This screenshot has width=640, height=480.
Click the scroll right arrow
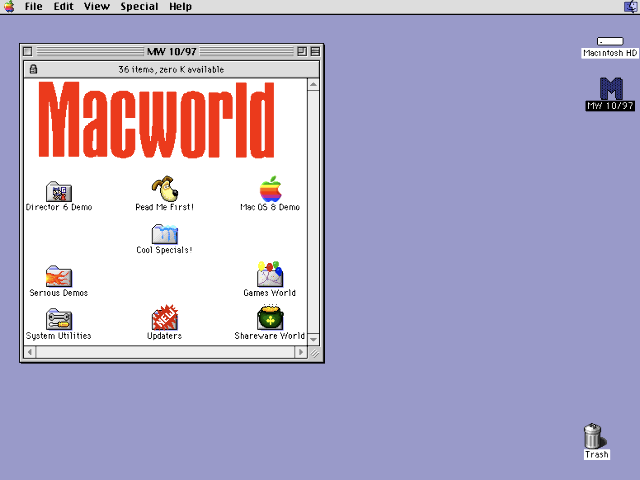pos(301,352)
